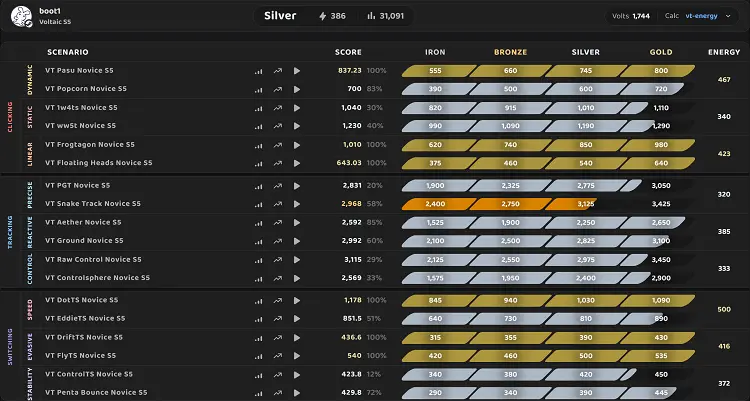
Task: Click the Silver rank badge at top
Action: [x=281, y=16]
